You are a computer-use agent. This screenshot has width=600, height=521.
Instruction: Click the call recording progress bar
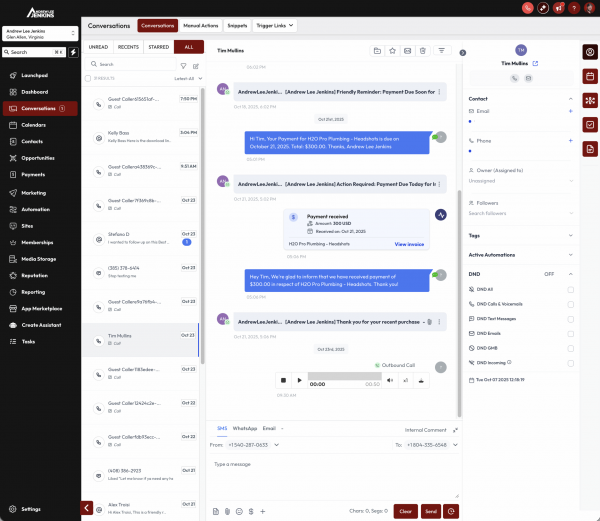[x=343, y=377]
